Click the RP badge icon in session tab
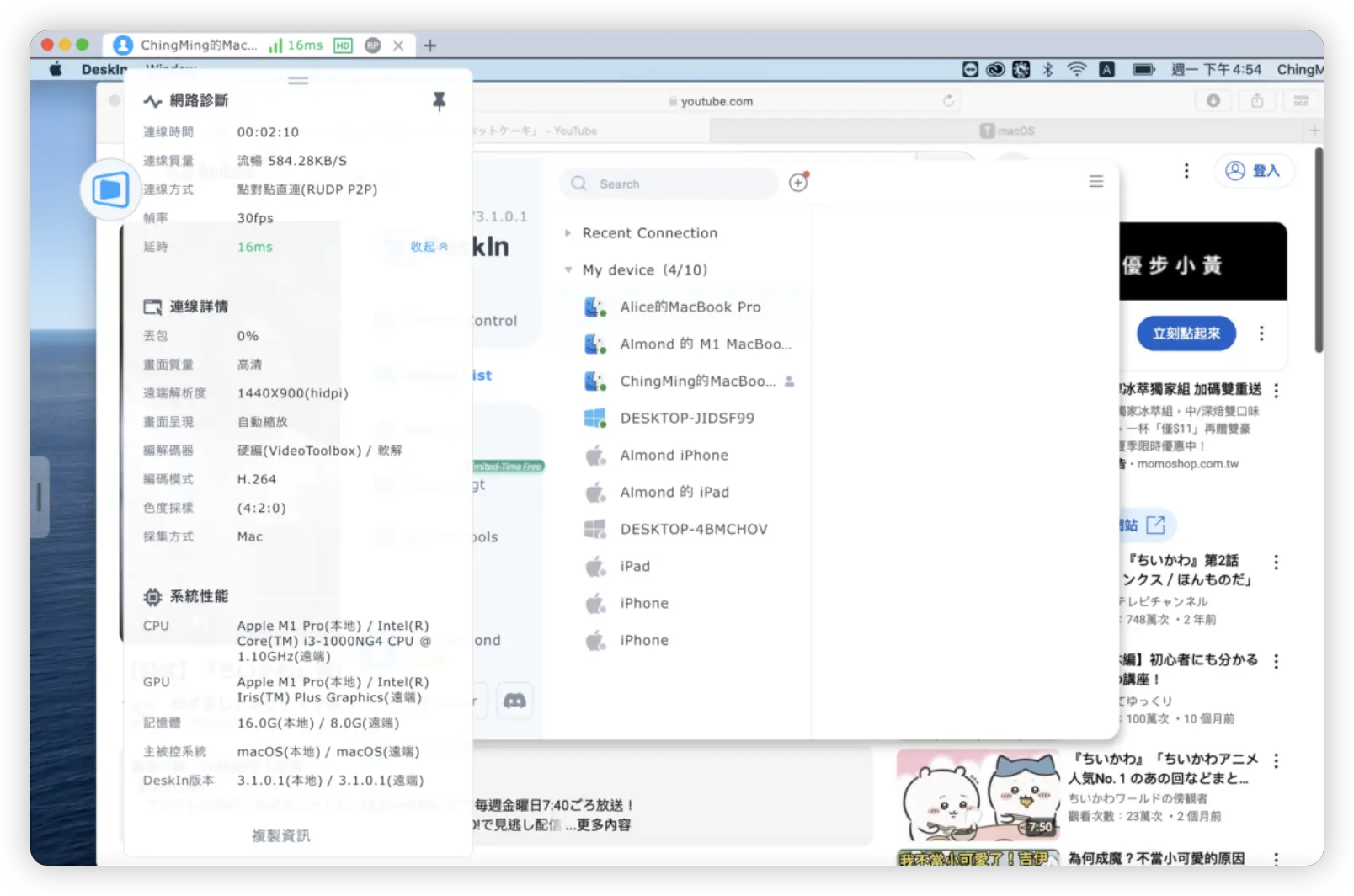 [x=373, y=45]
